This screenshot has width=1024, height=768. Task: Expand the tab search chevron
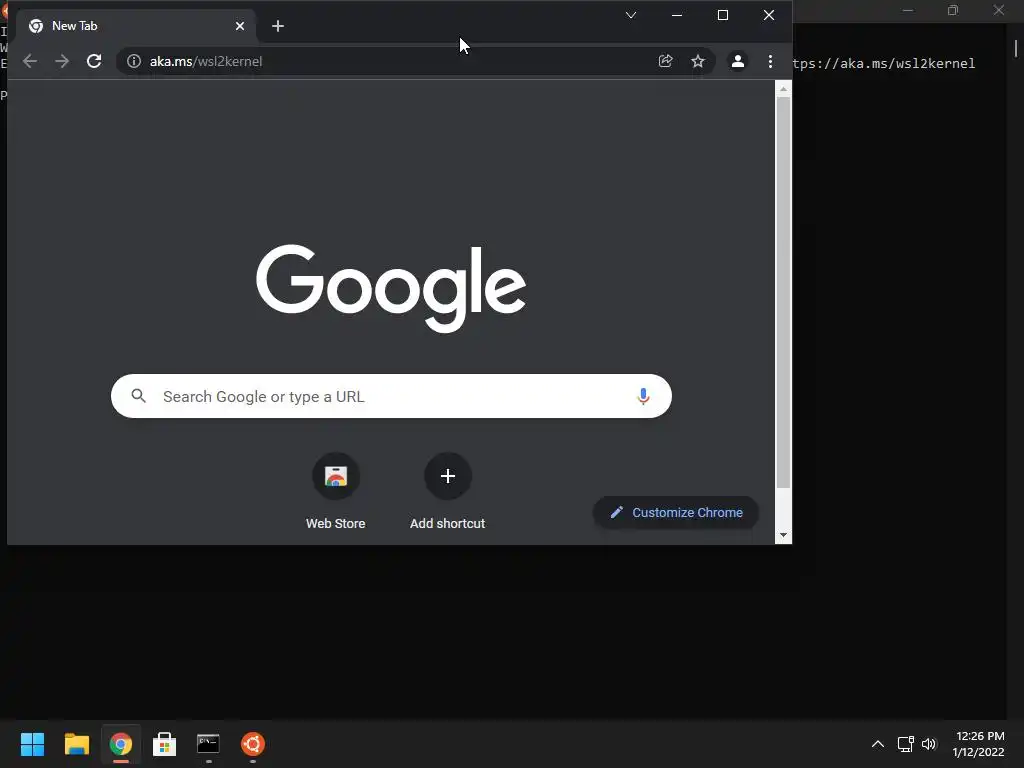click(631, 15)
